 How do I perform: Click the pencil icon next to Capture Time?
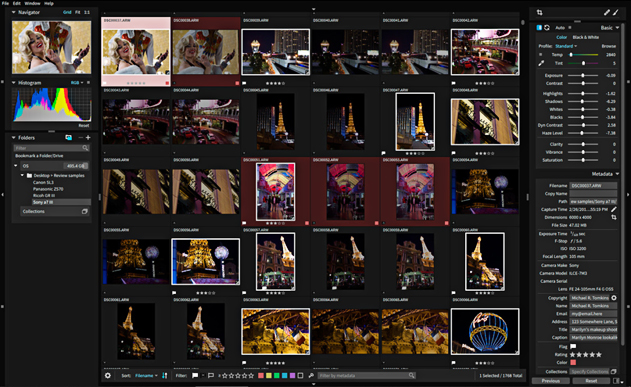pyautogui.click(x=614, y=209)
